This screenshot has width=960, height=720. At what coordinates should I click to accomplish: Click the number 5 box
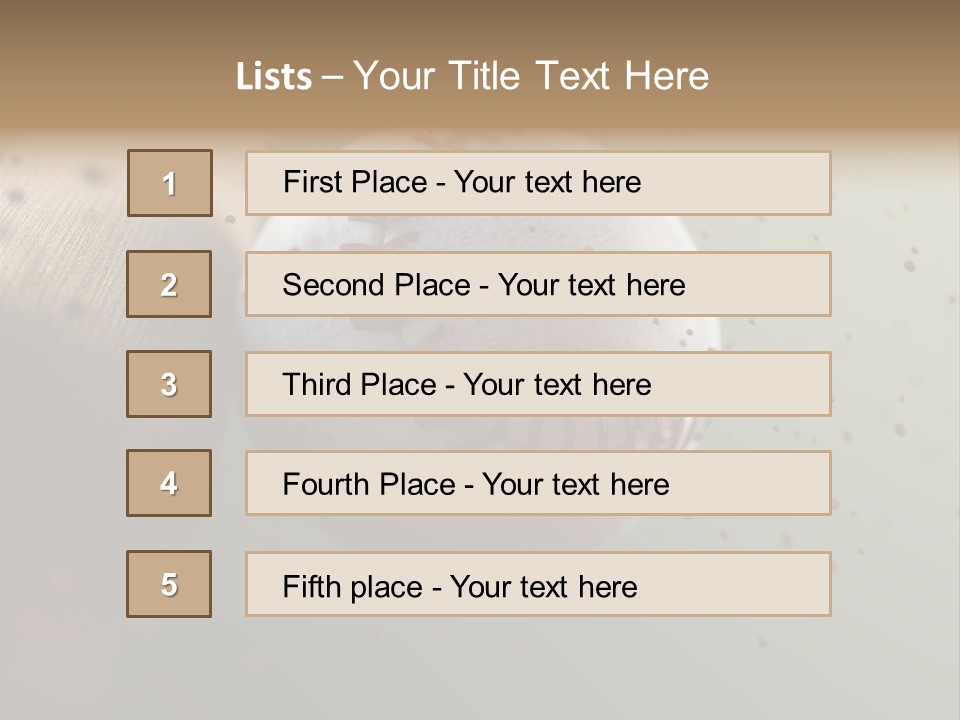169,584
